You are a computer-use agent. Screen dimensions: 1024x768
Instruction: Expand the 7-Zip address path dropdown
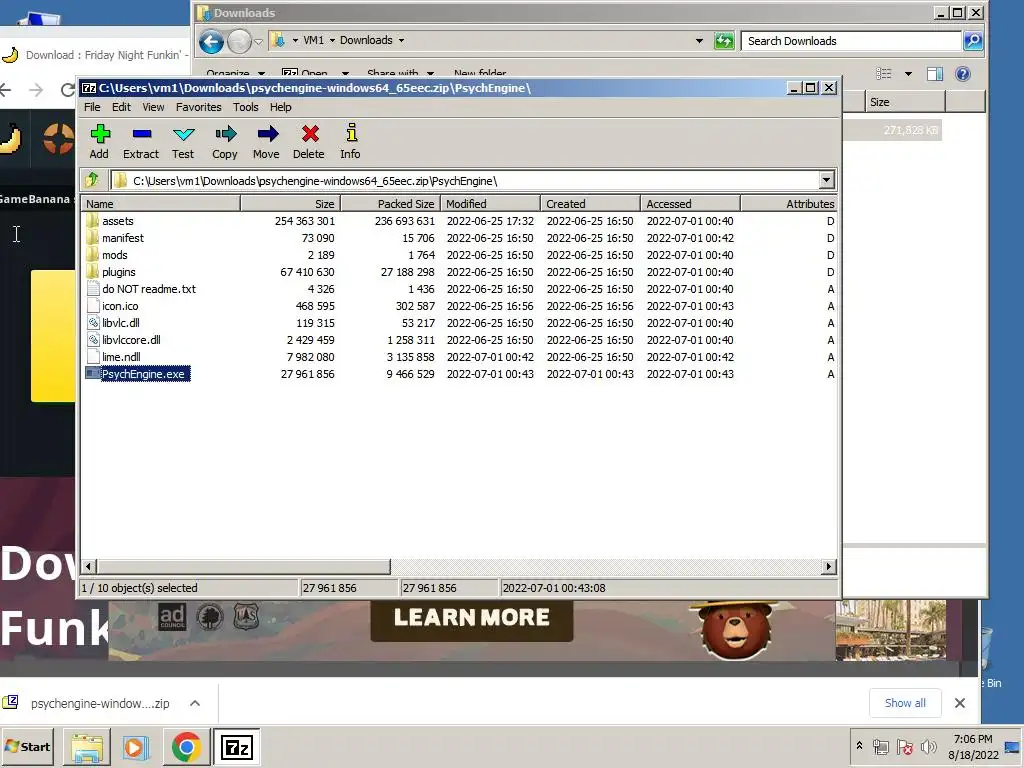click(x=826, y=180)
